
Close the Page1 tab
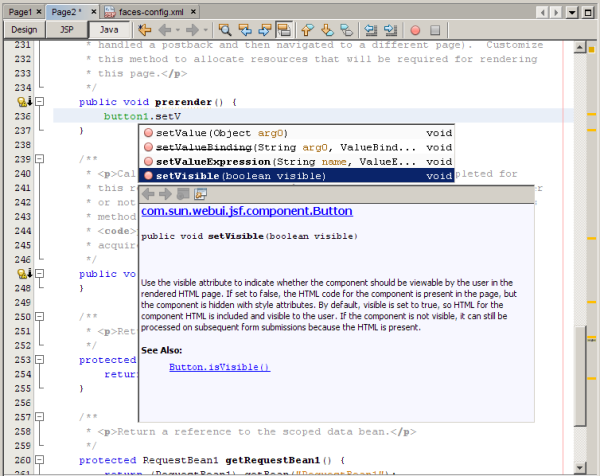coord(39,12)
